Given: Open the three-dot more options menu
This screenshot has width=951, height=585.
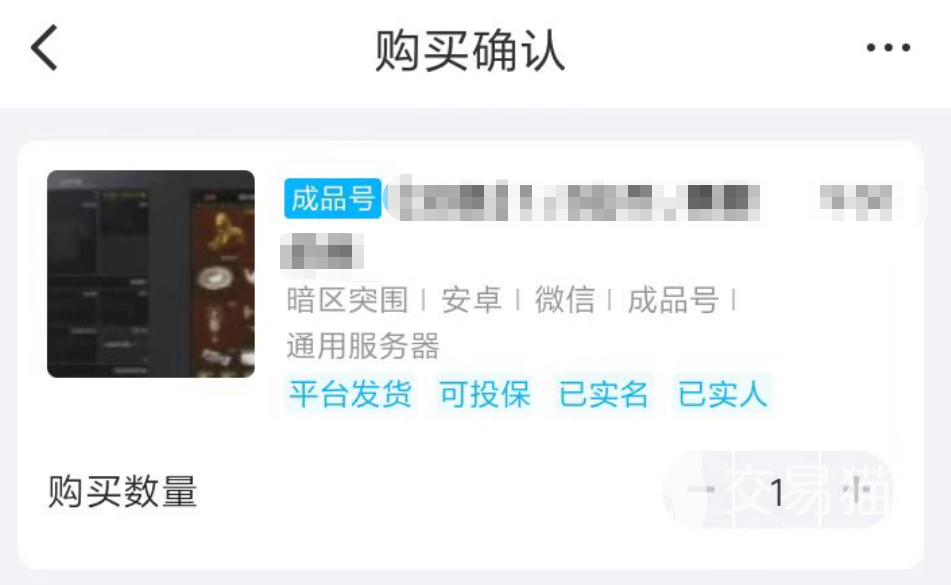Looking at the screenshot, I should tap(888, 47).
